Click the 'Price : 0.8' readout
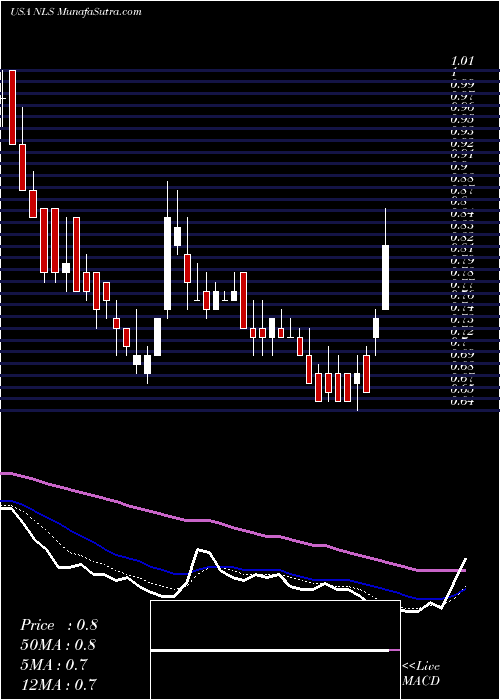 pyautogui.click(x=58, y=625)
